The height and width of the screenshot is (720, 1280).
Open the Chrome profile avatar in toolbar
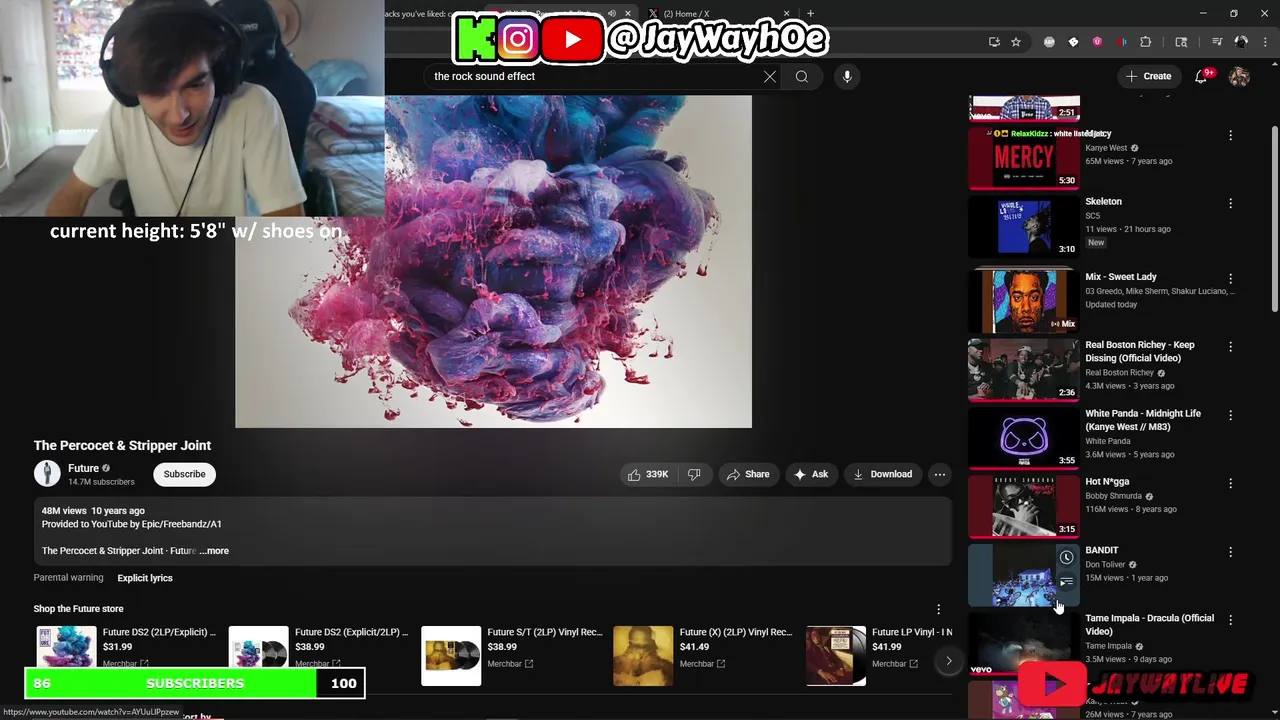[x=1241, y=42]
